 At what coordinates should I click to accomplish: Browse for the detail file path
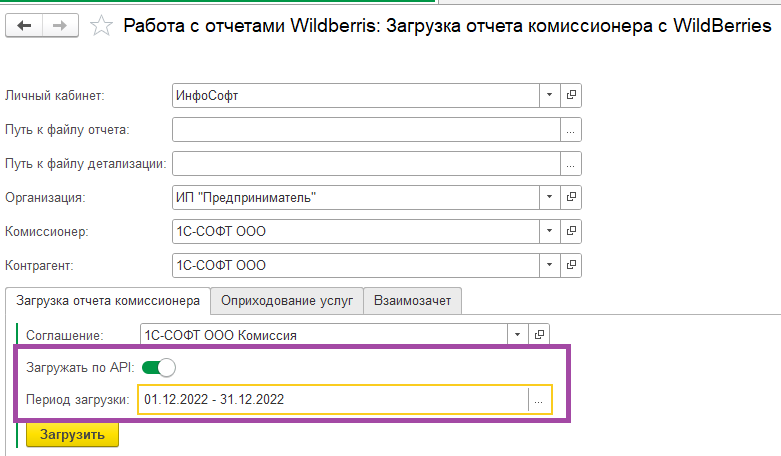(x=571, y=164)
